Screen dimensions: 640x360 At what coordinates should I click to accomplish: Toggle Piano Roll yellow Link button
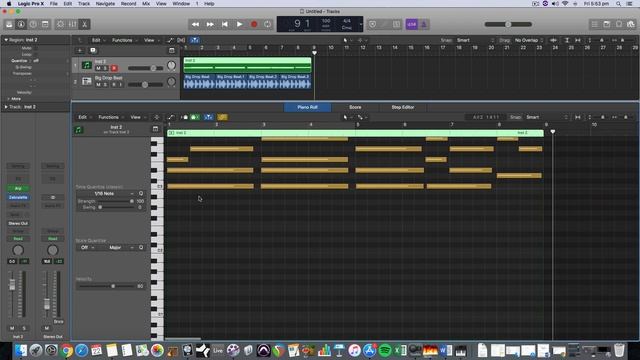(222, 117)
